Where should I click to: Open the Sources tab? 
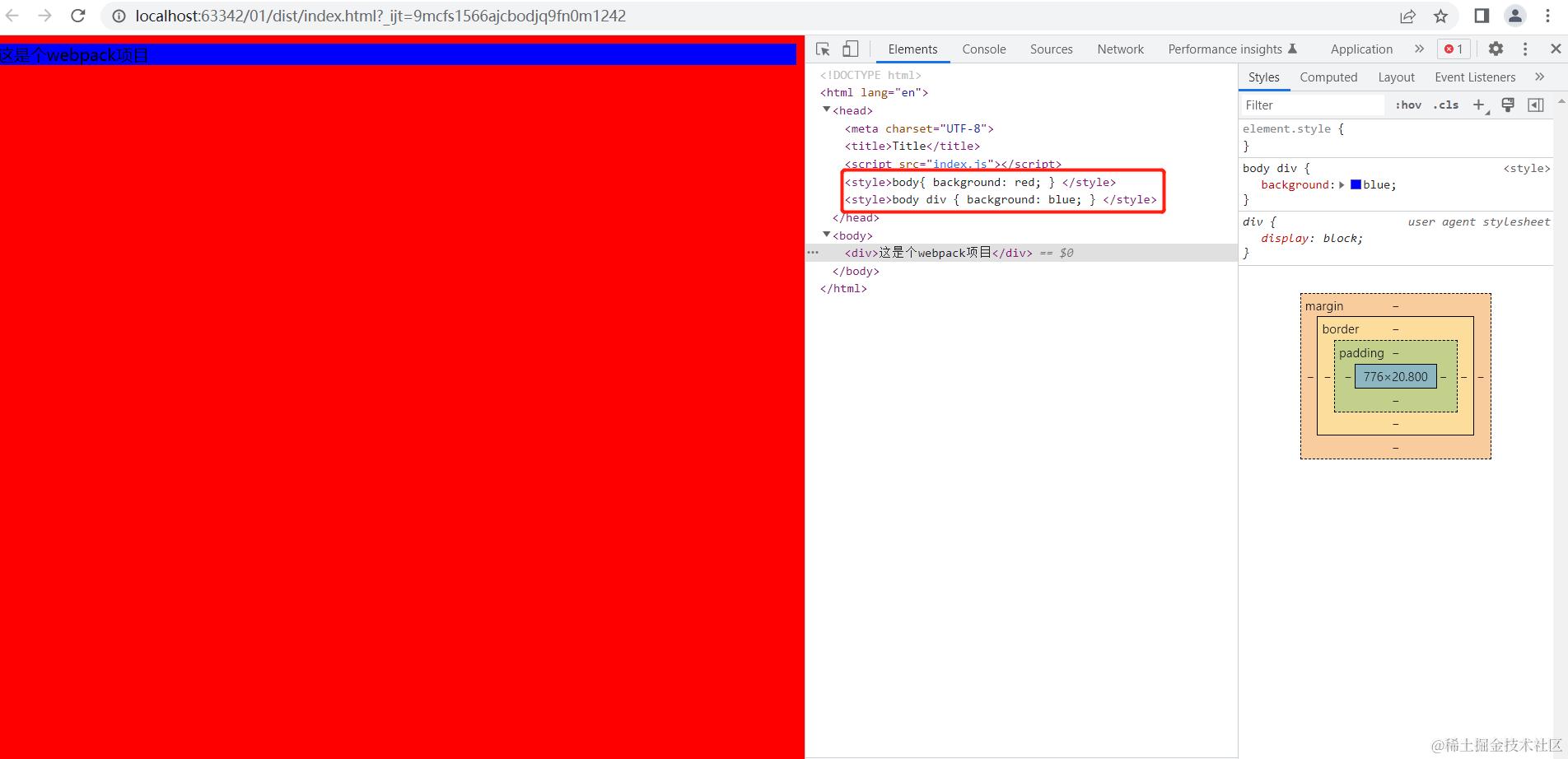click(1052, 49)
